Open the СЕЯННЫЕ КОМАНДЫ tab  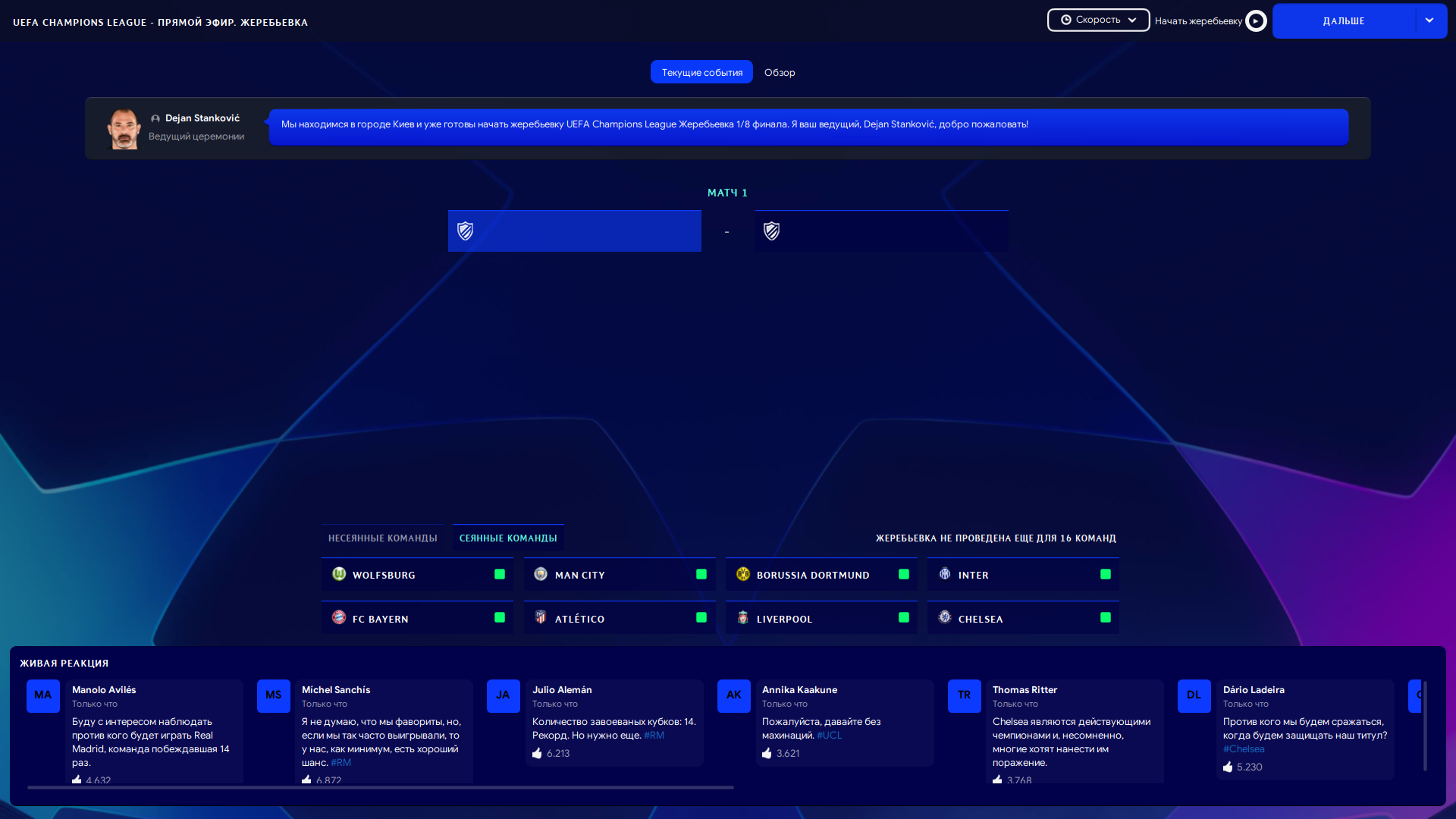[508, 538]
